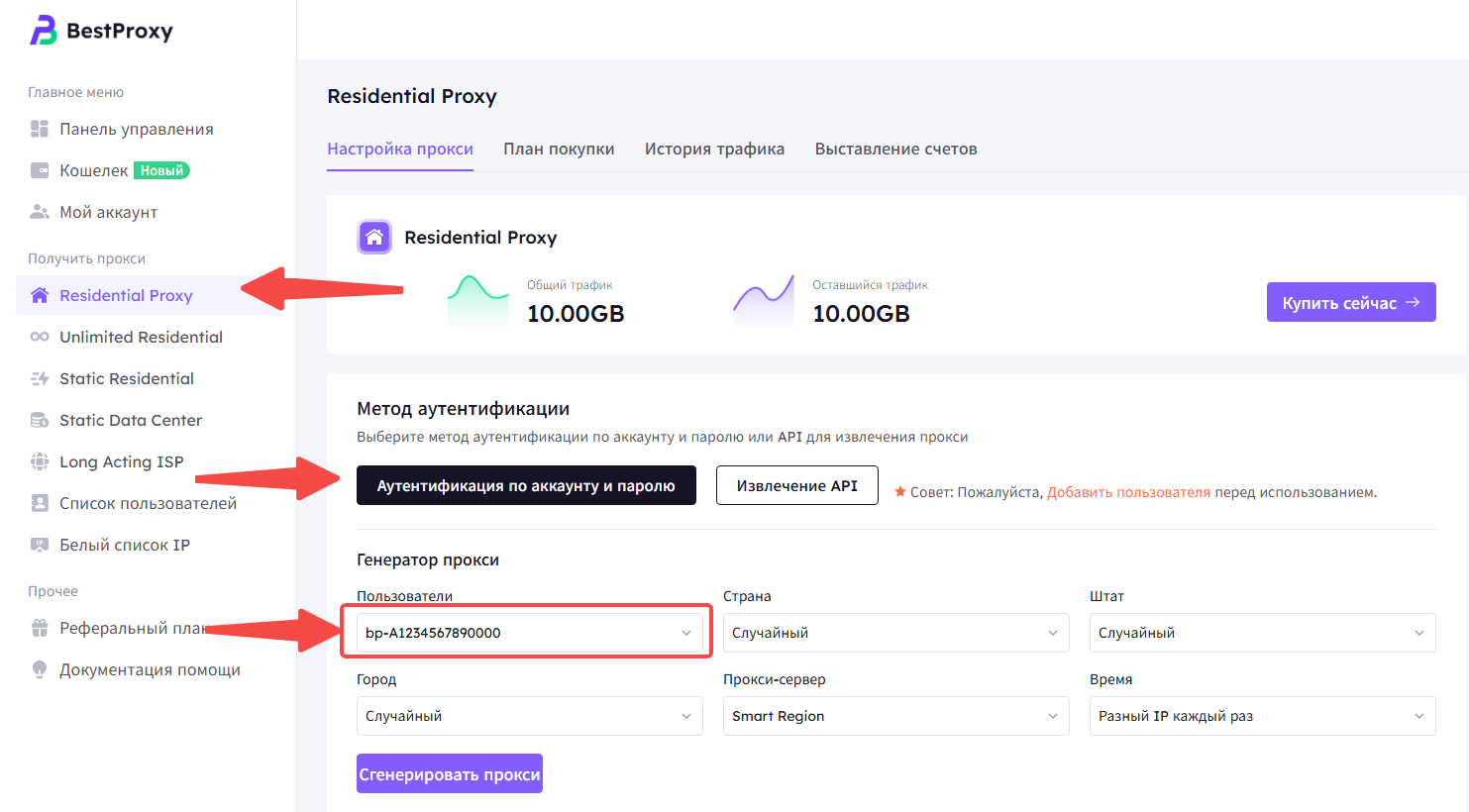Open the Прокси-сервер Smart Region dropdown

pyautogui.click(x=895, y=716)
